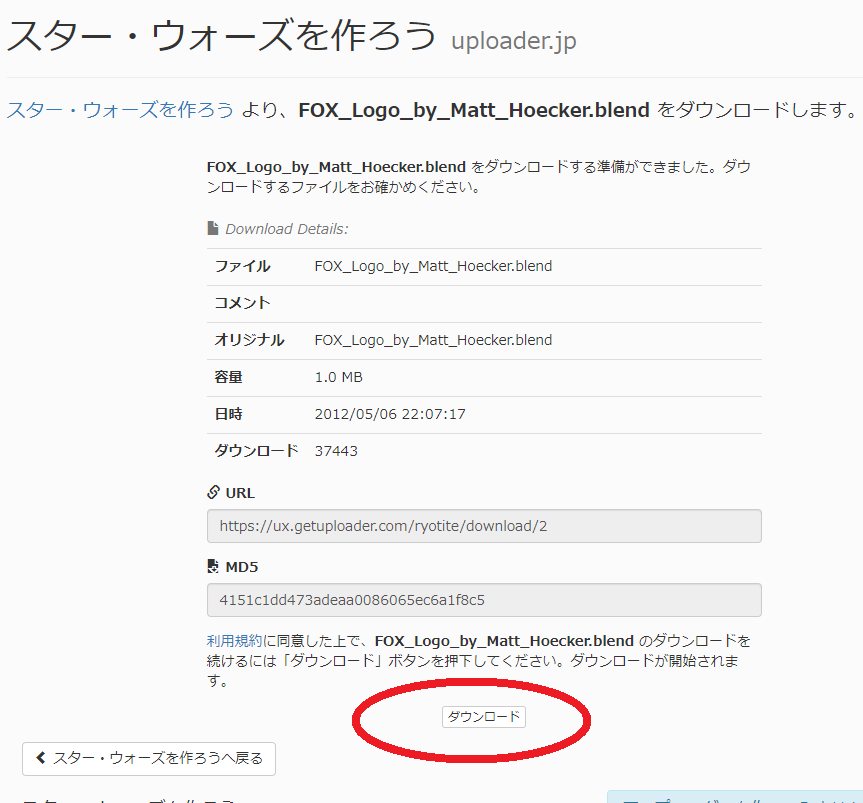Click the uploader.jp subtitle text
863x803 pixels.
(x=514, y=41)
